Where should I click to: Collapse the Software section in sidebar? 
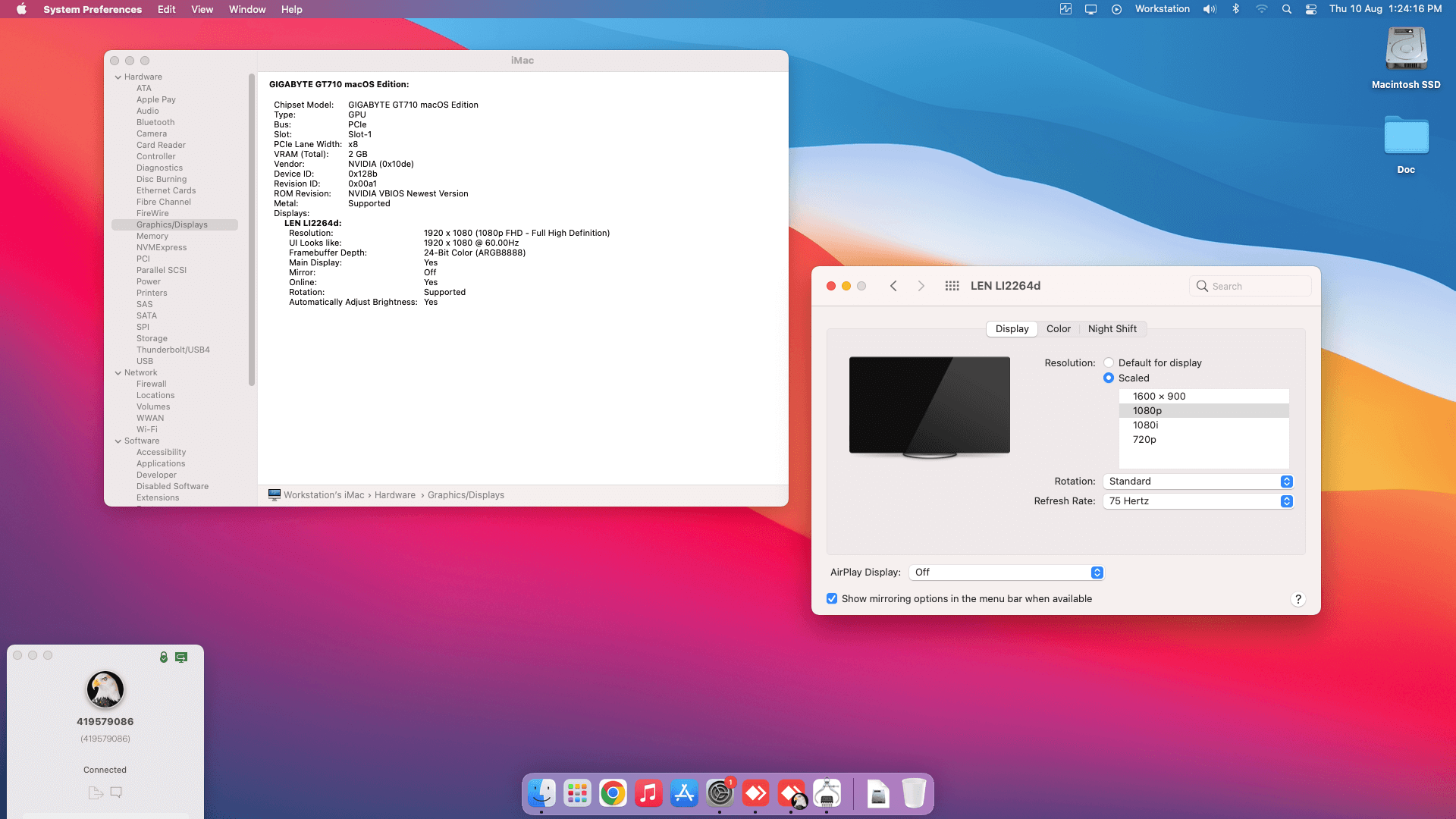click(118, 441)
